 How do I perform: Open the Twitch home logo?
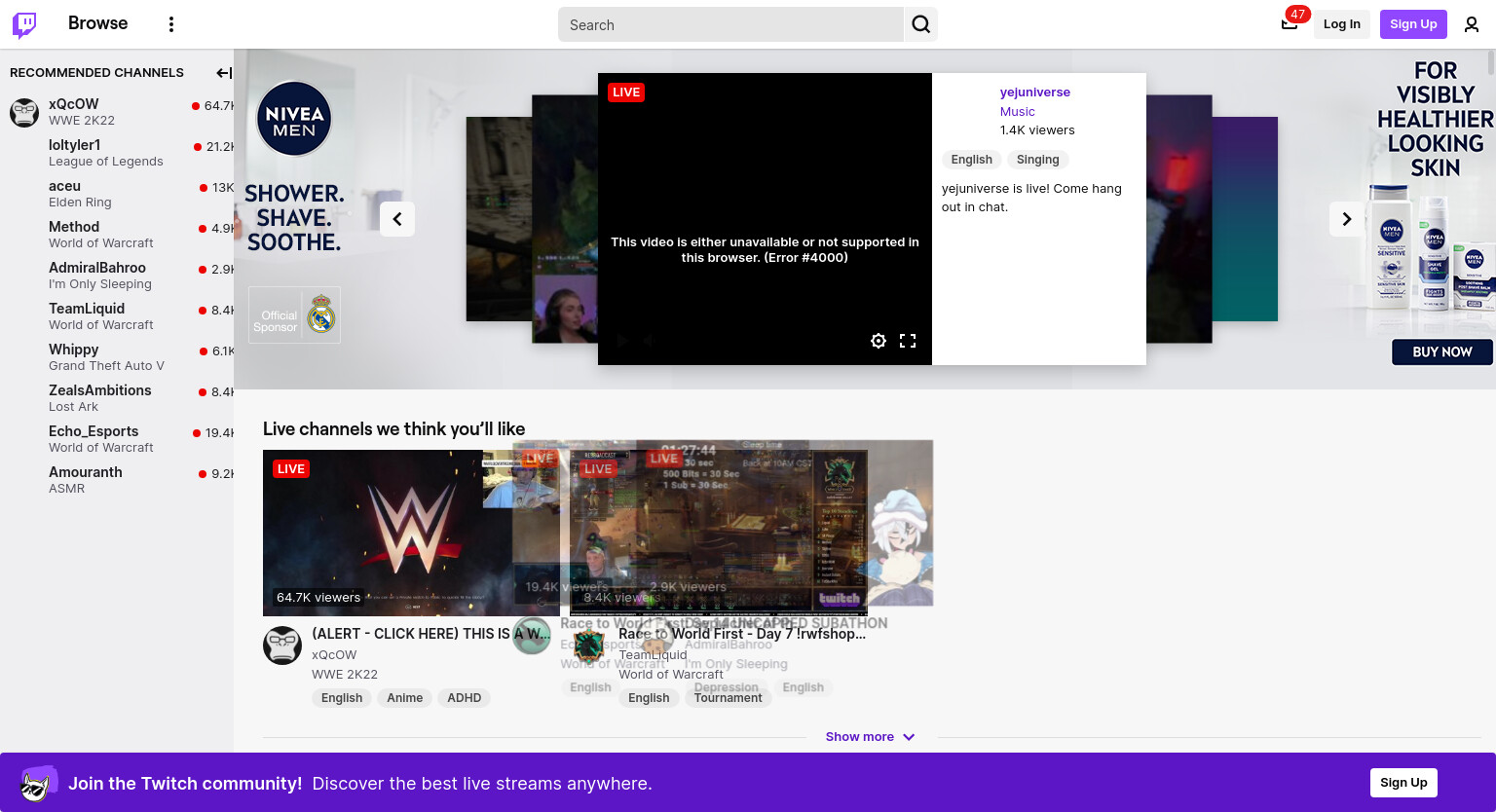pos(24,24)
